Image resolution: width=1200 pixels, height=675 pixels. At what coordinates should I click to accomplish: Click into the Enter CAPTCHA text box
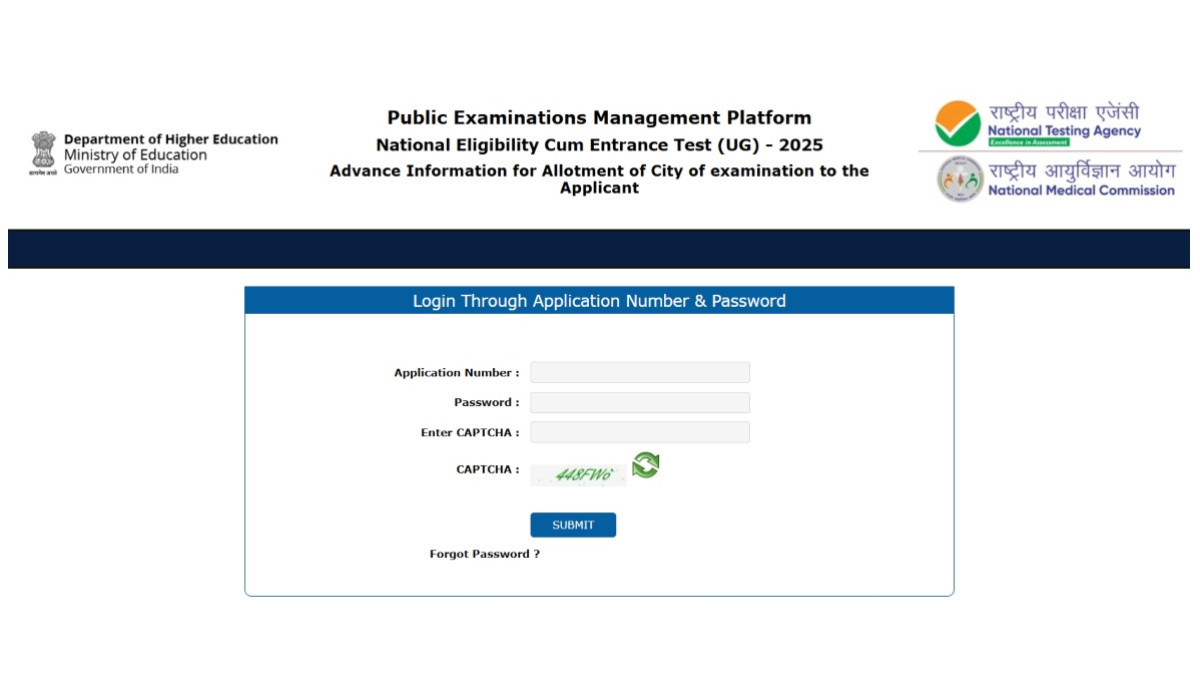[639, 433]
